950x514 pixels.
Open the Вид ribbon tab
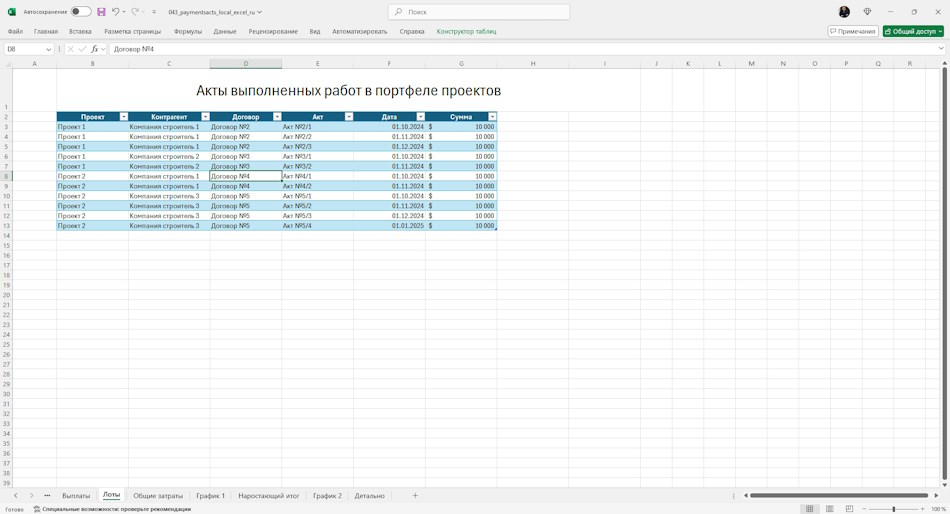(x=315, y=31)
